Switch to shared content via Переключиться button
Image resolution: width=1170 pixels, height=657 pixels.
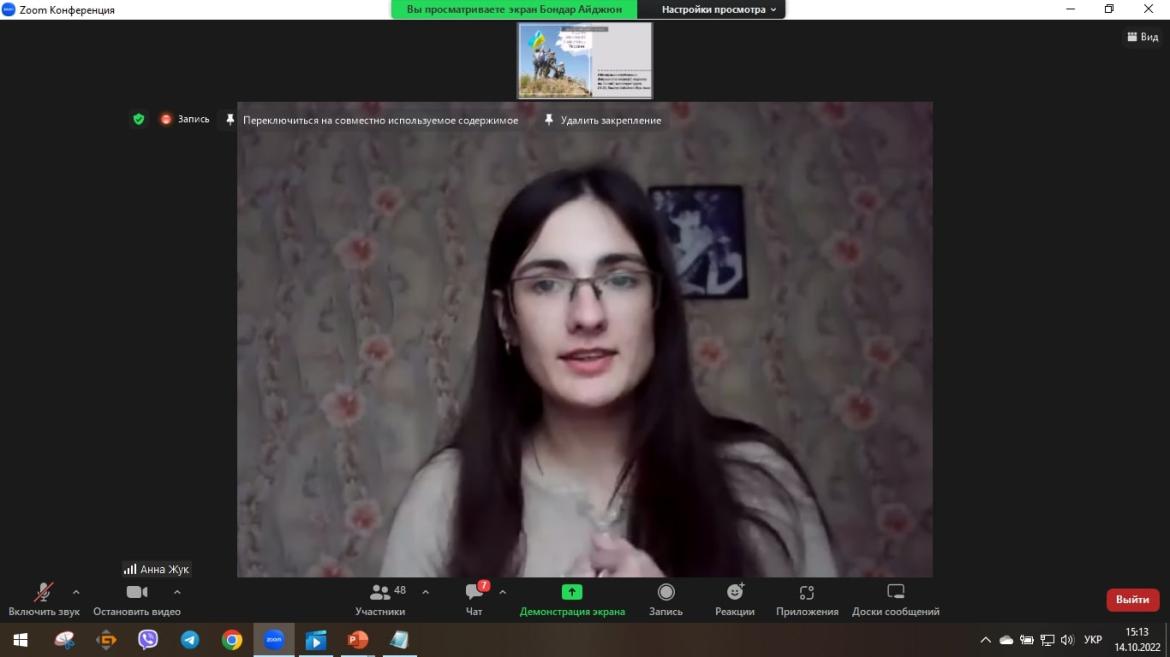pos(372,120)
